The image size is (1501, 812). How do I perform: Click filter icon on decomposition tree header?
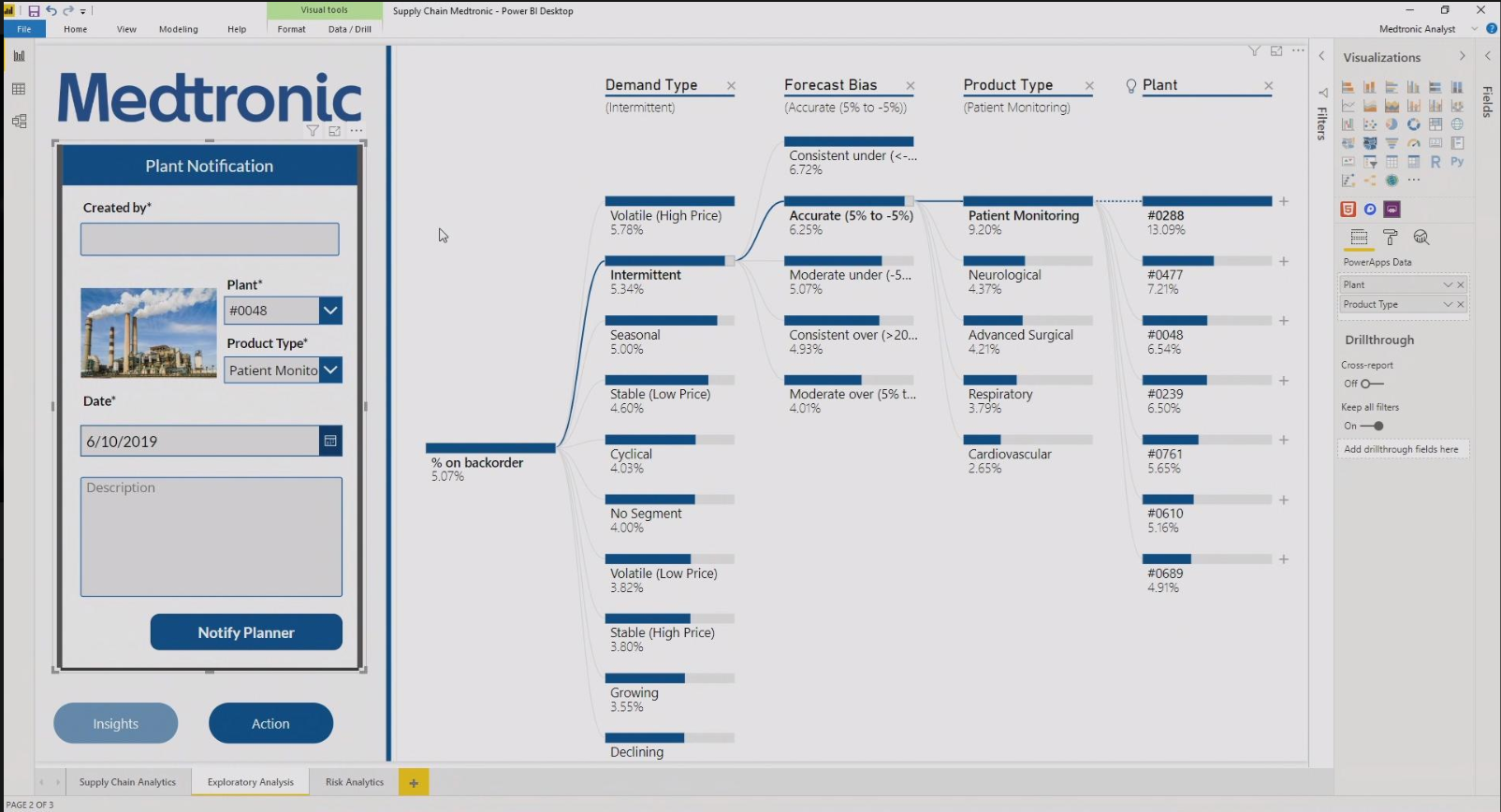1255,51
